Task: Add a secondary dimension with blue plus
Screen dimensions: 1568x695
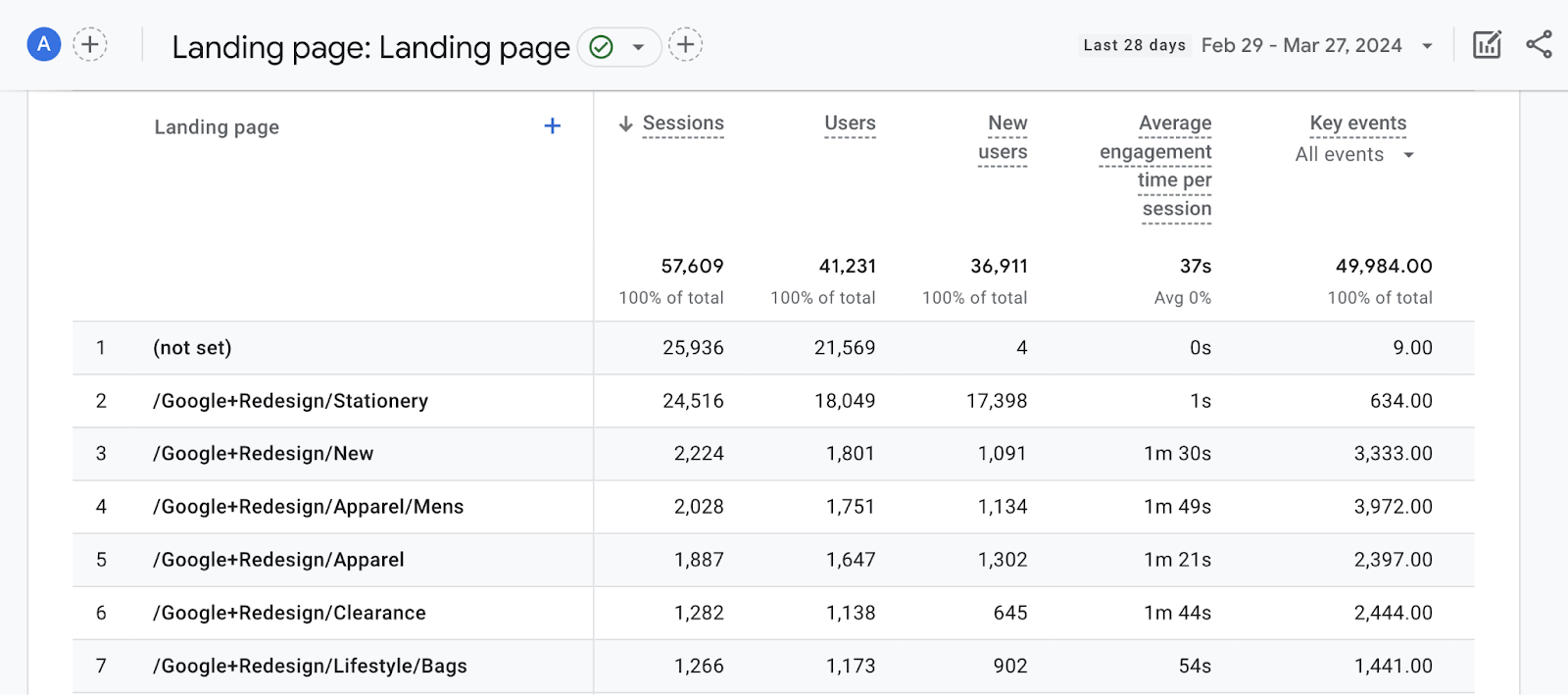Action: (553, 125)
